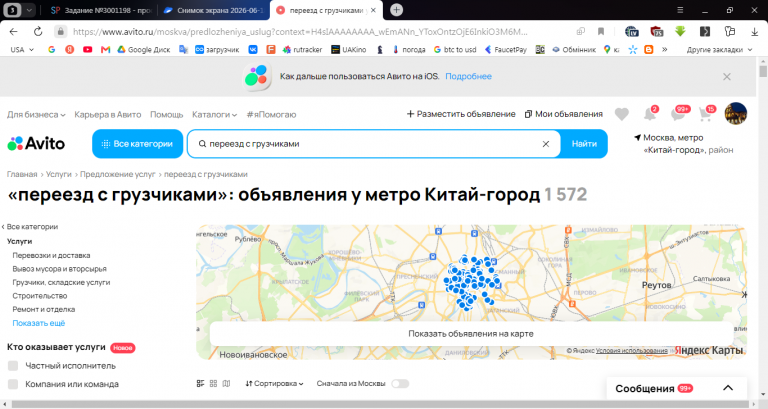The height and width of the screenshot is (409, 768).
Task: Click Подробнее link in banner
Action: (468, 76)
